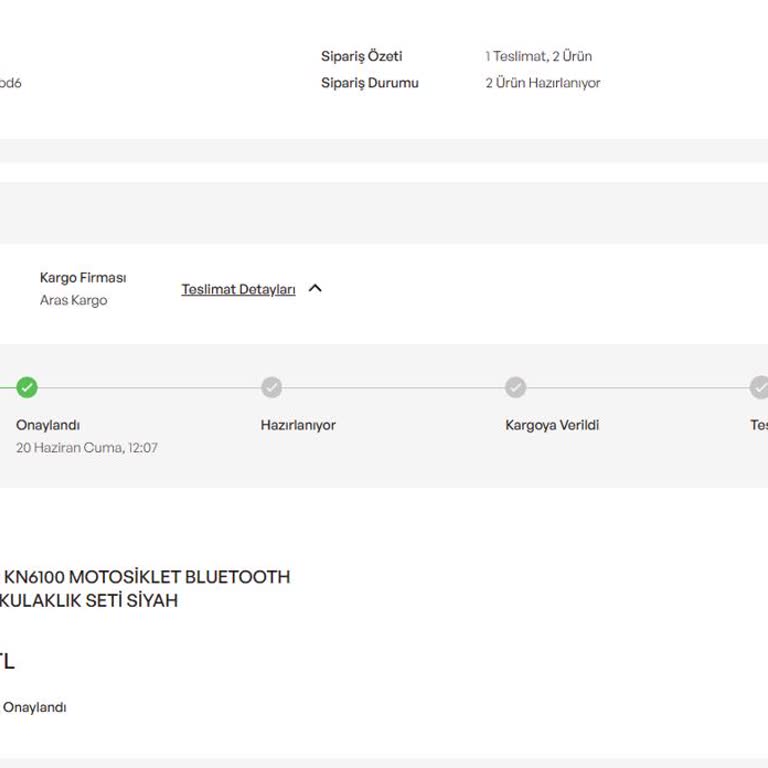768x768 pixels.
Task: Click the progress line between Onaylandı and Hazırlanıyor
Action: click(x=150, y=387)
